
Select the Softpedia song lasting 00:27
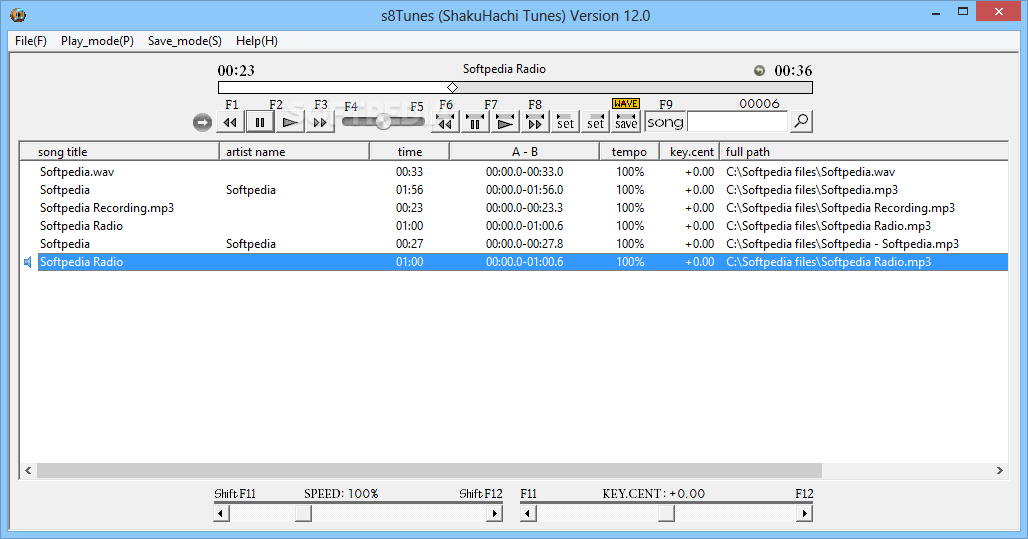(x=523, y=244)
